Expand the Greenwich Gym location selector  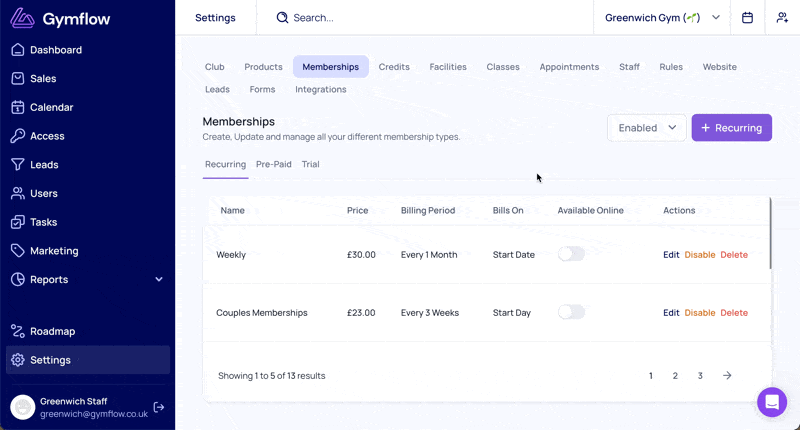(662, 18)
